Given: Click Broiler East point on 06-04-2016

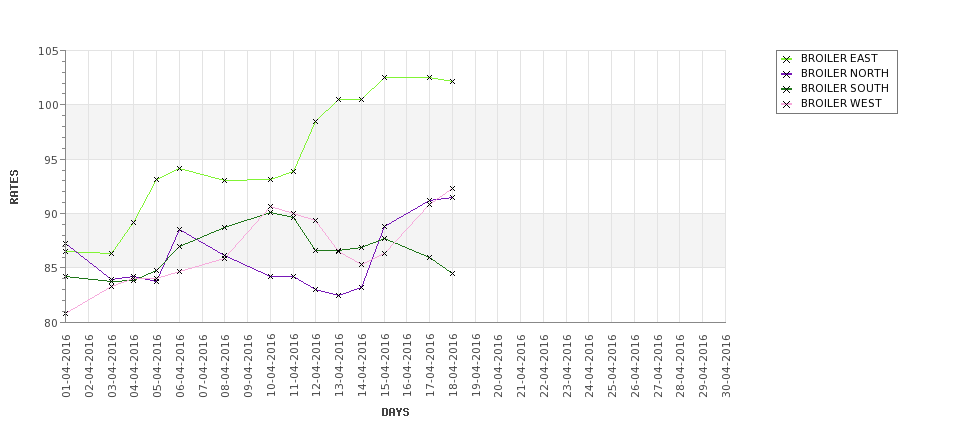Looking at the screenshot, I should [179, 168].
